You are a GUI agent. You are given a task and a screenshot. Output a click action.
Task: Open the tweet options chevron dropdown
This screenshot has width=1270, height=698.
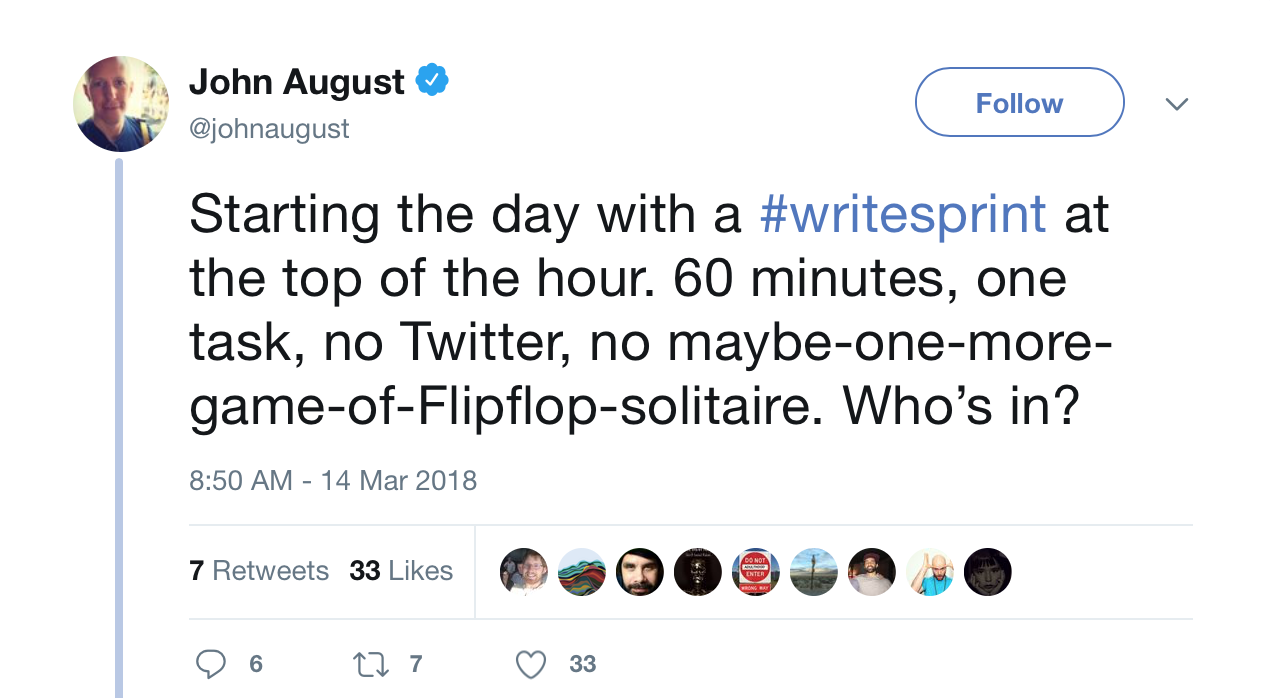(x=1177, y=103)
